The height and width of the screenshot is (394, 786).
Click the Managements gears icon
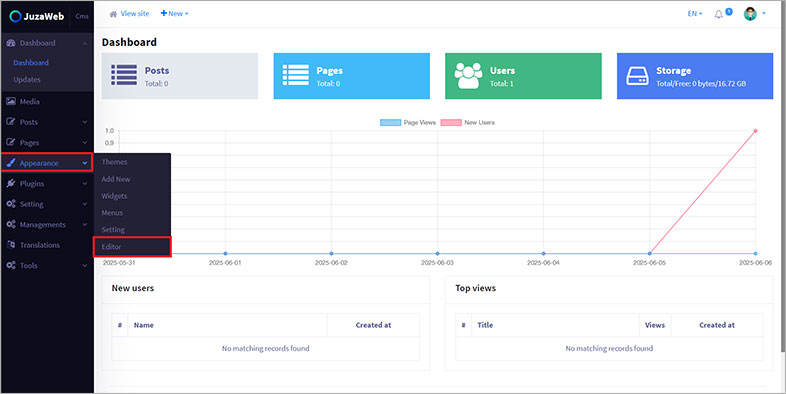11,225
